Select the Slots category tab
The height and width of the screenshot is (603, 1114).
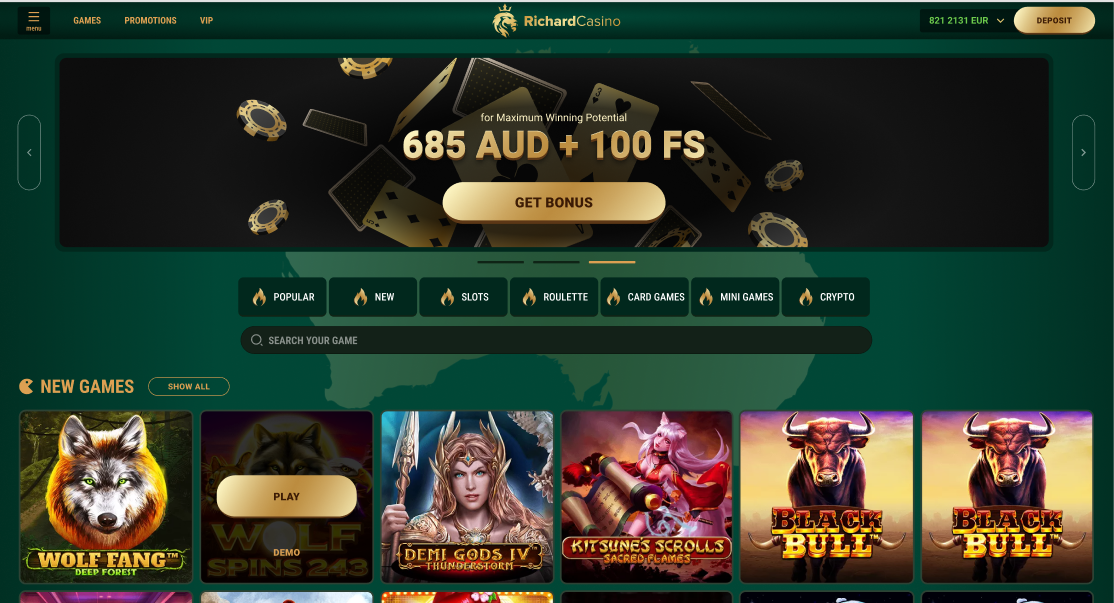[x=464, y=297]
